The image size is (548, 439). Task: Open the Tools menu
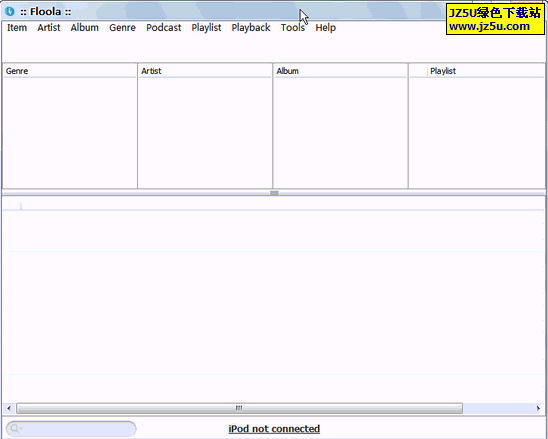(293, 28)
